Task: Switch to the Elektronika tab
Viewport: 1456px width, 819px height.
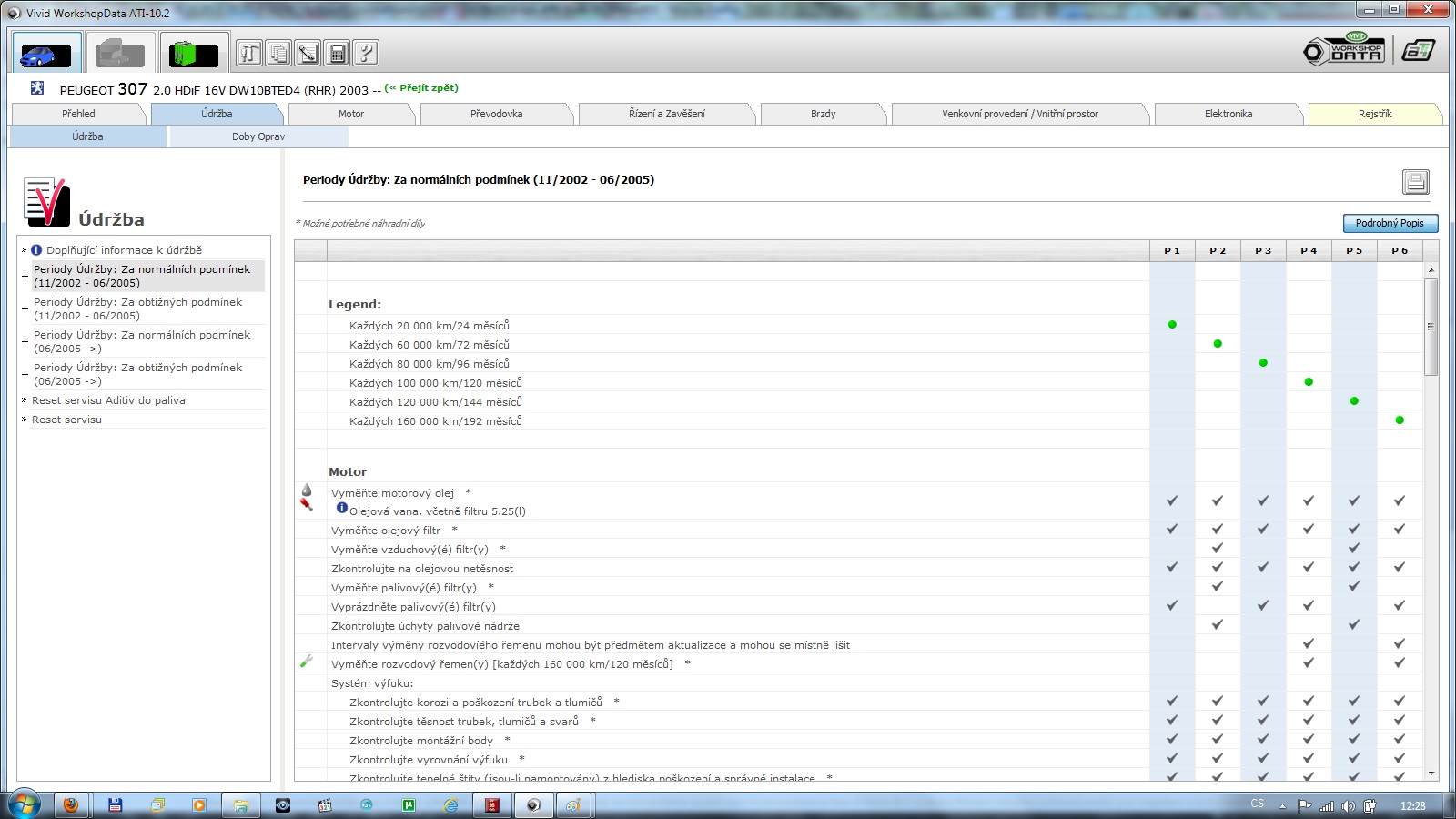Action: pos(1228,114)
